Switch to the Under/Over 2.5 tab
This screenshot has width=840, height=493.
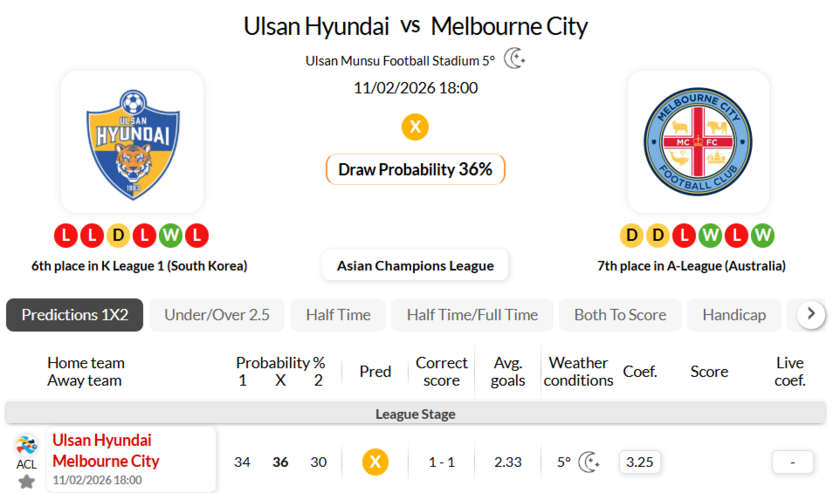click(217, 315)
